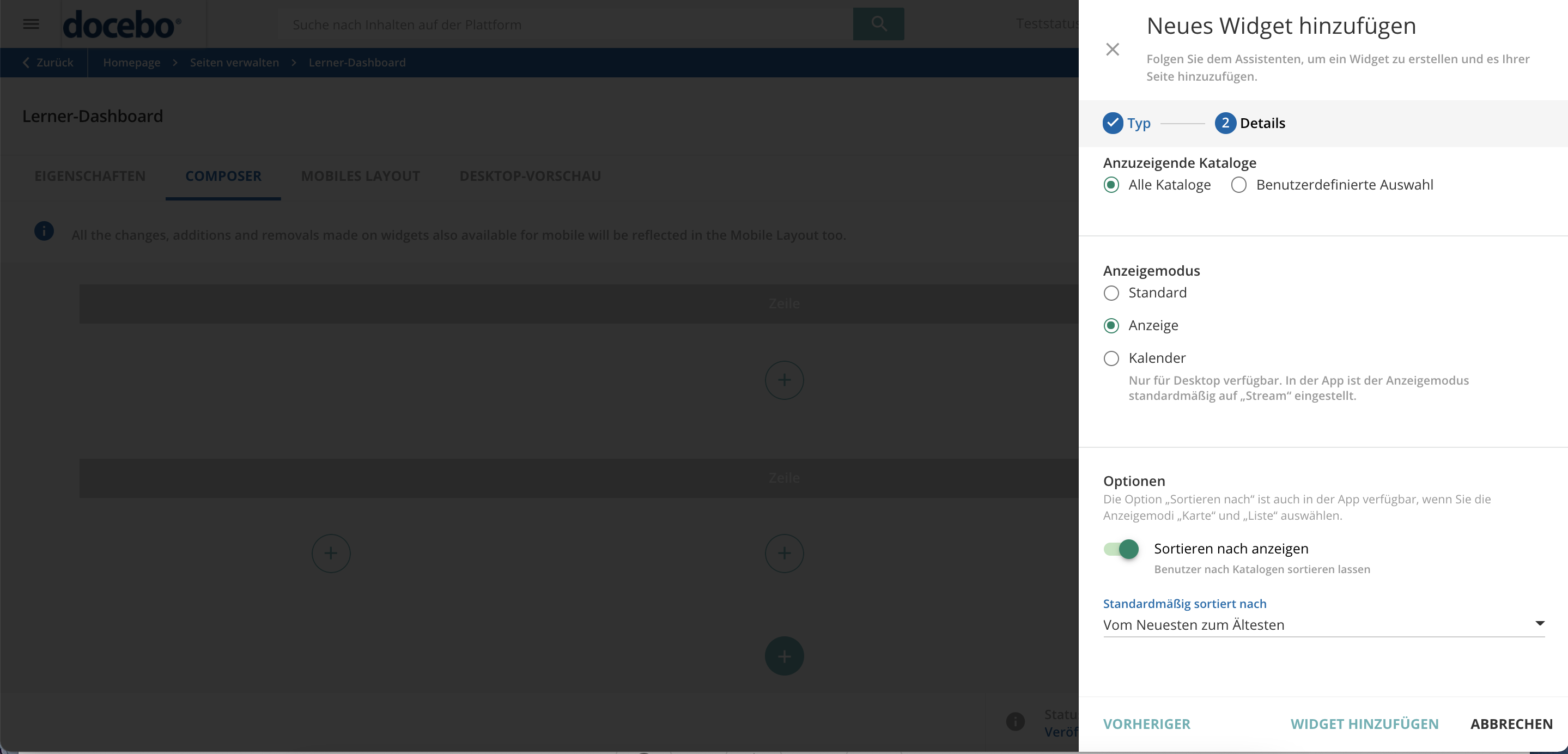The height and width of the screenshot is (754, 1568).
Task: Click the status info icon at bottom
Action: [x=1016, y=722]
